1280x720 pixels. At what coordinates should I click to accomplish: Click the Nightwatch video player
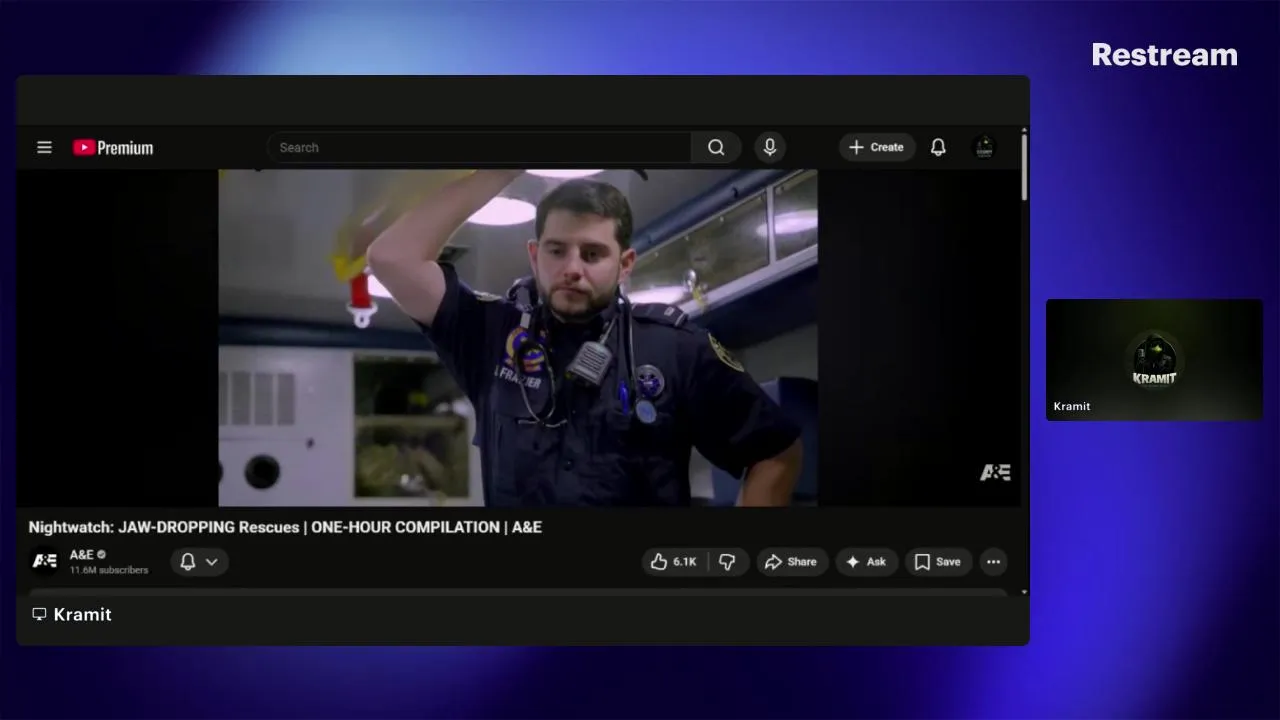(x=518, y=338)
